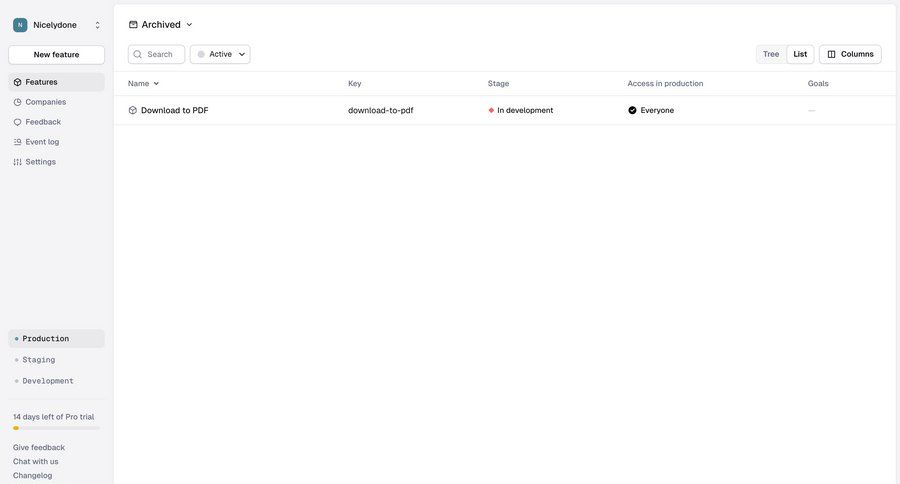Open the workspace switcher chevrons
Viewport: 900px width, 484px height.
click(x=97, y=25)
